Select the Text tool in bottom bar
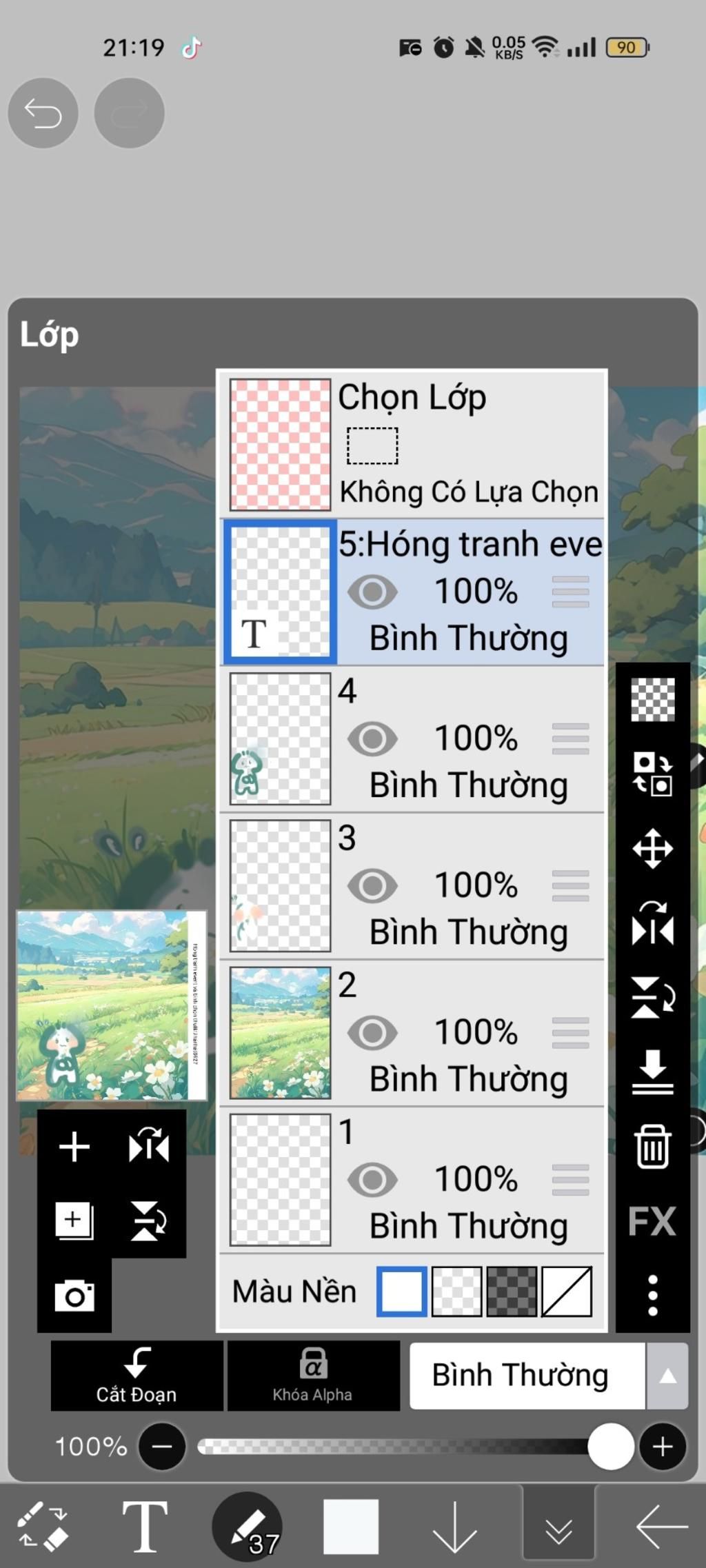 145,1527
